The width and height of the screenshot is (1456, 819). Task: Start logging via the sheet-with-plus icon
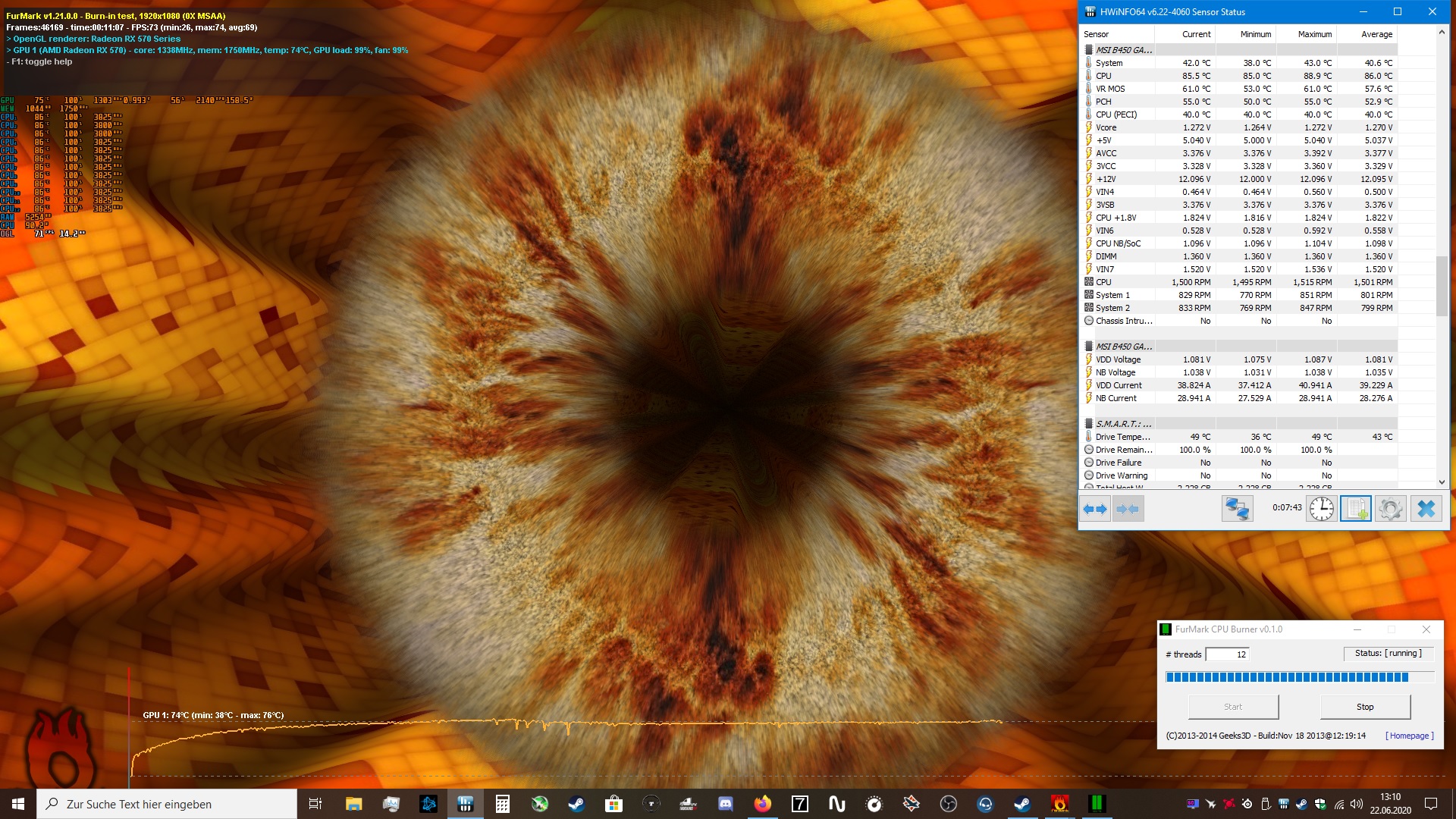[1355, 509]
